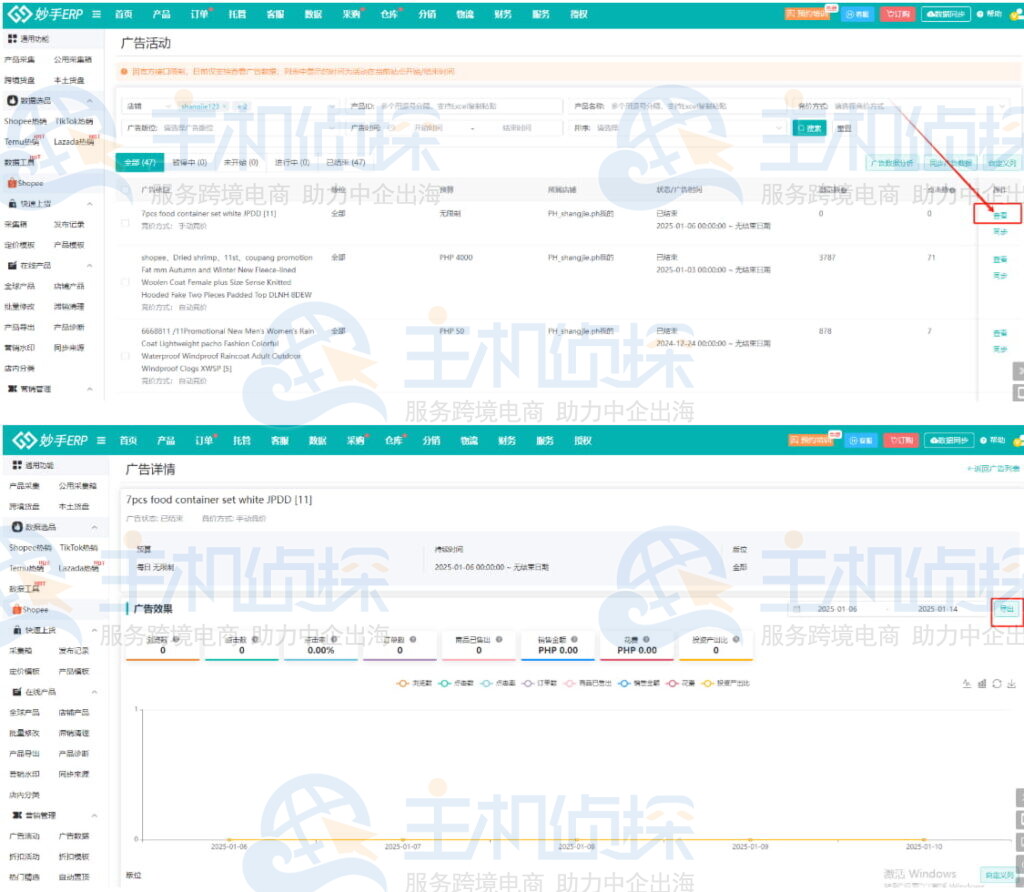The width and height of the screenshot is (1024, 892).
Task: Select the checkbox for the shopee Dried shrimp ad
Action: (125, 282)
